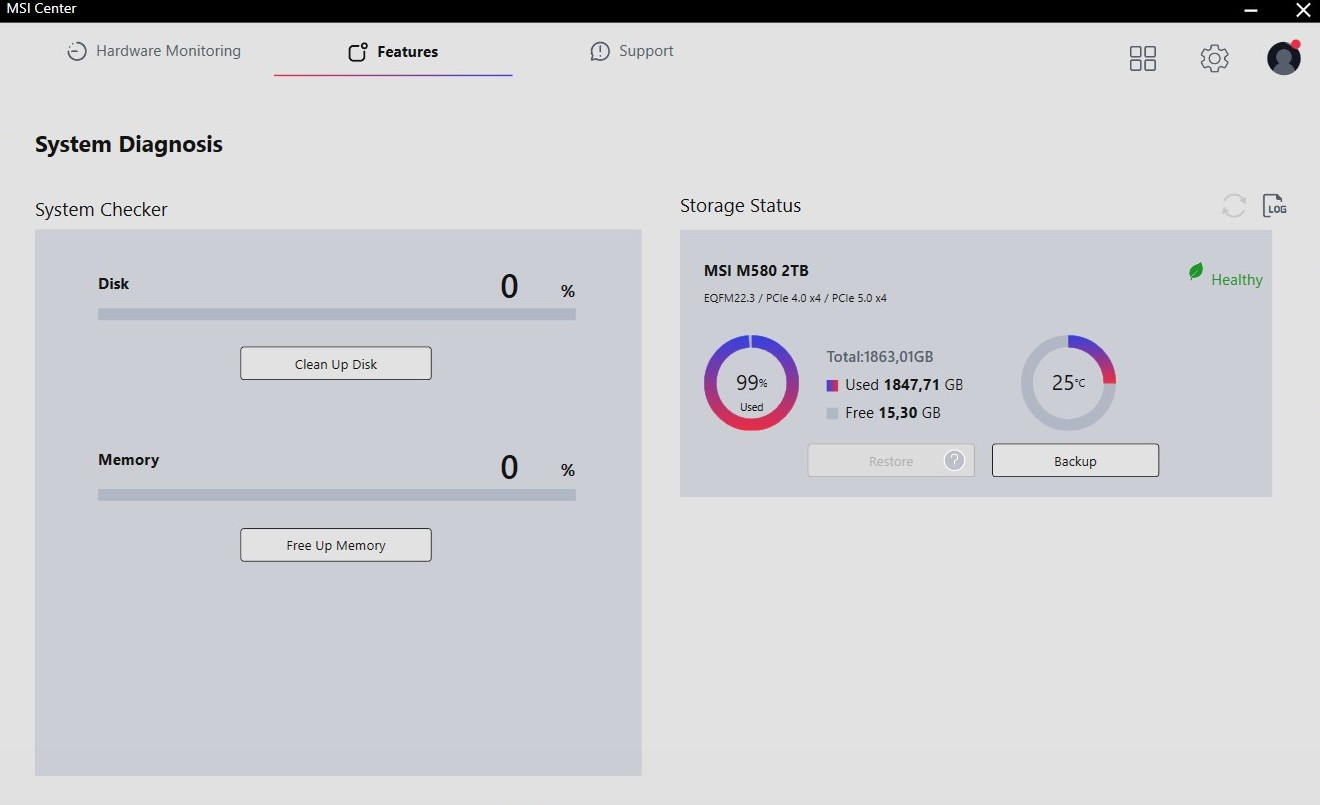Click the Disk usage progress bar
This screenshot has width=1320, height=805.
pyautogui.click(x=337, y=314)
